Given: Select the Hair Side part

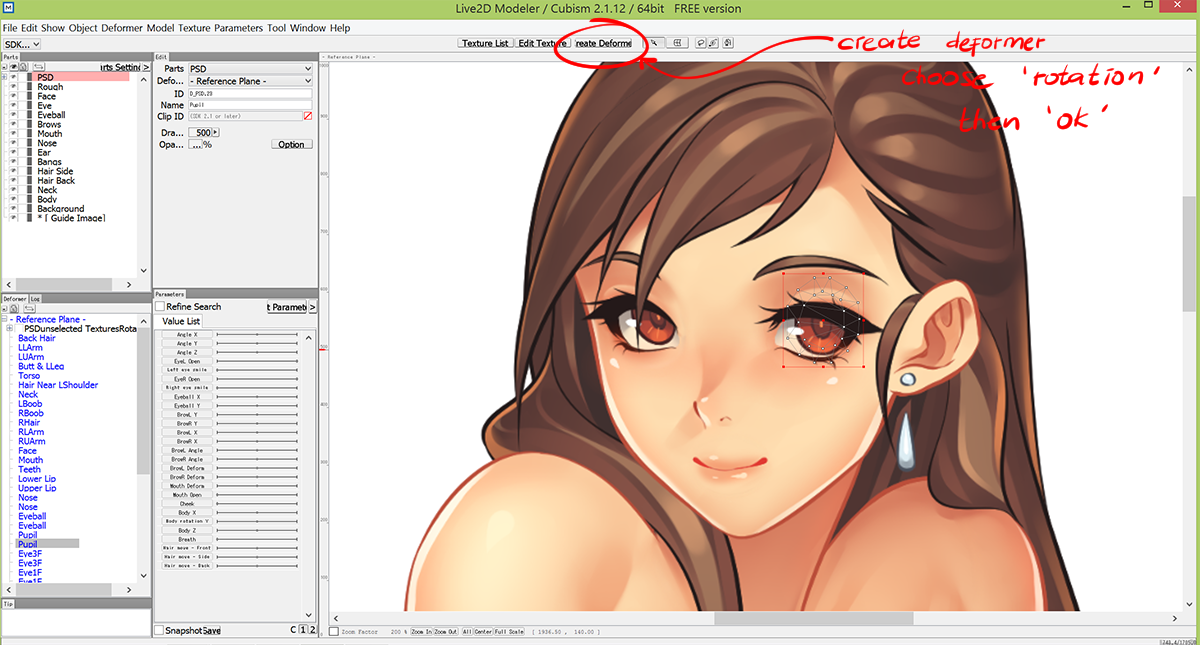Looking at the screenshot, I should pyautogui.click(x=56, y=172).
